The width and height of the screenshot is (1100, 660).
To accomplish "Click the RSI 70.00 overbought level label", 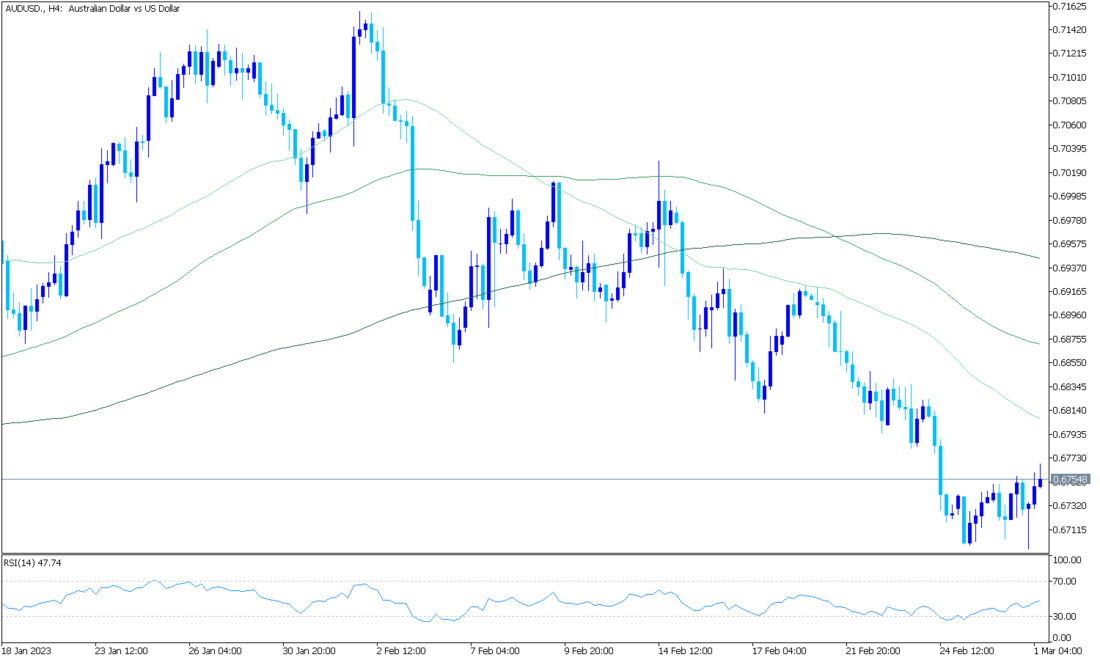I will pos(1064,581).
